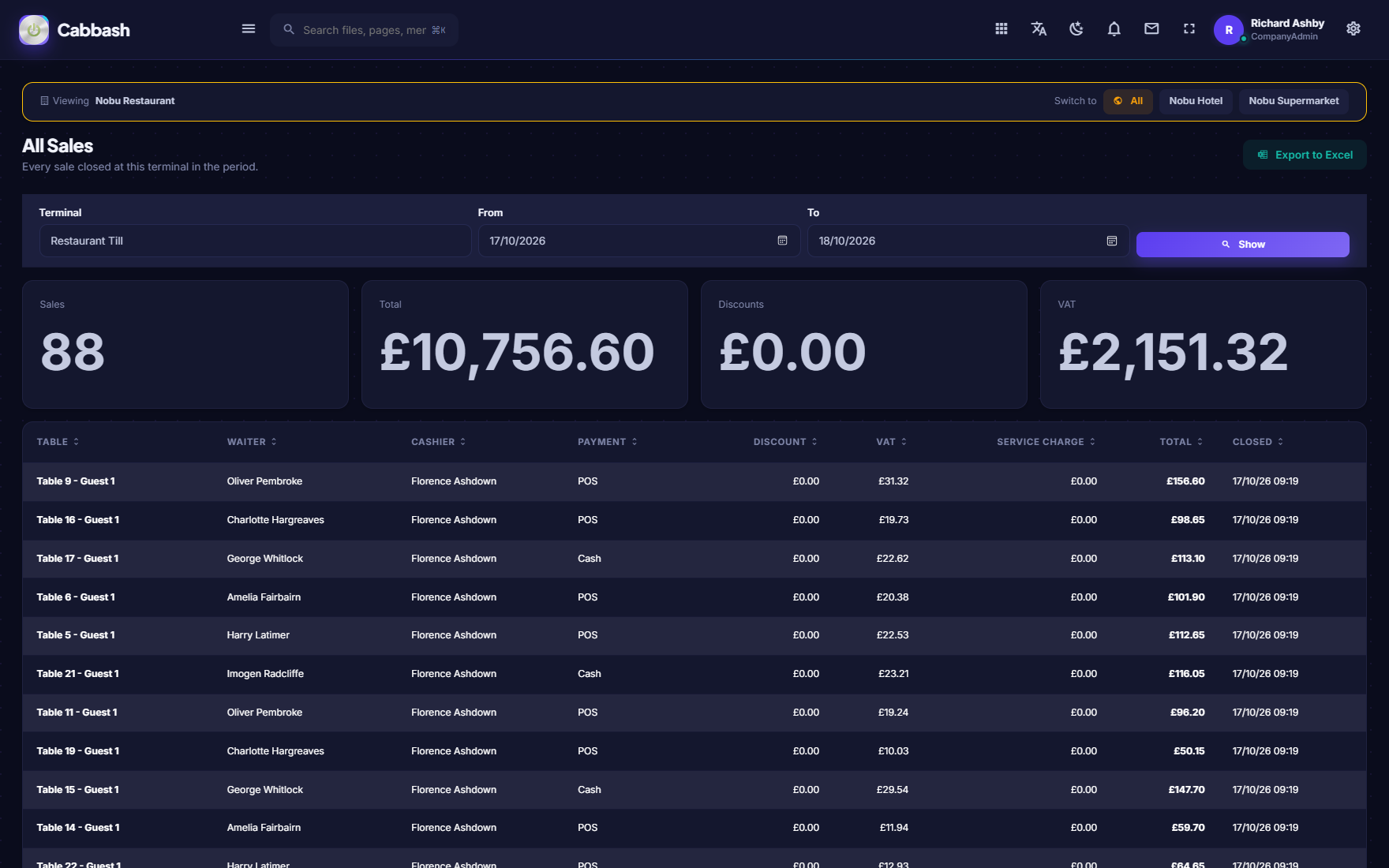The width and height of the screenshot is (1389, 868).
Task: Open the language translate icon
Action: coord(1039,29)
